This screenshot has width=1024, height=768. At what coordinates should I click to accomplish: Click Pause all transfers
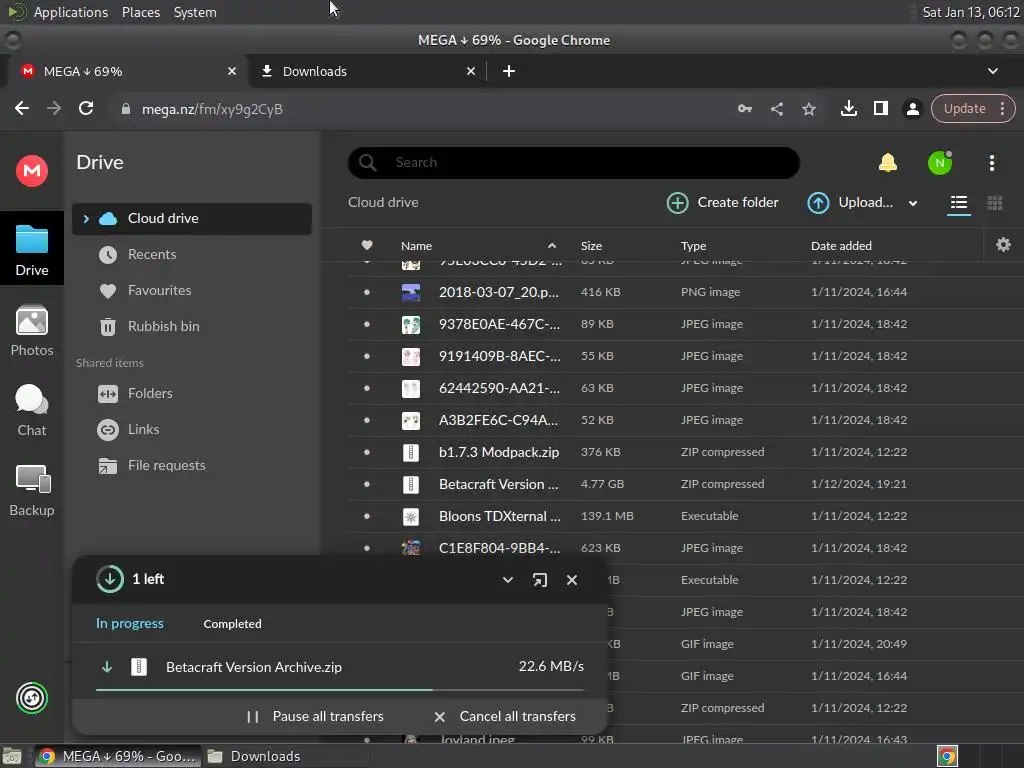click(315, 716)
